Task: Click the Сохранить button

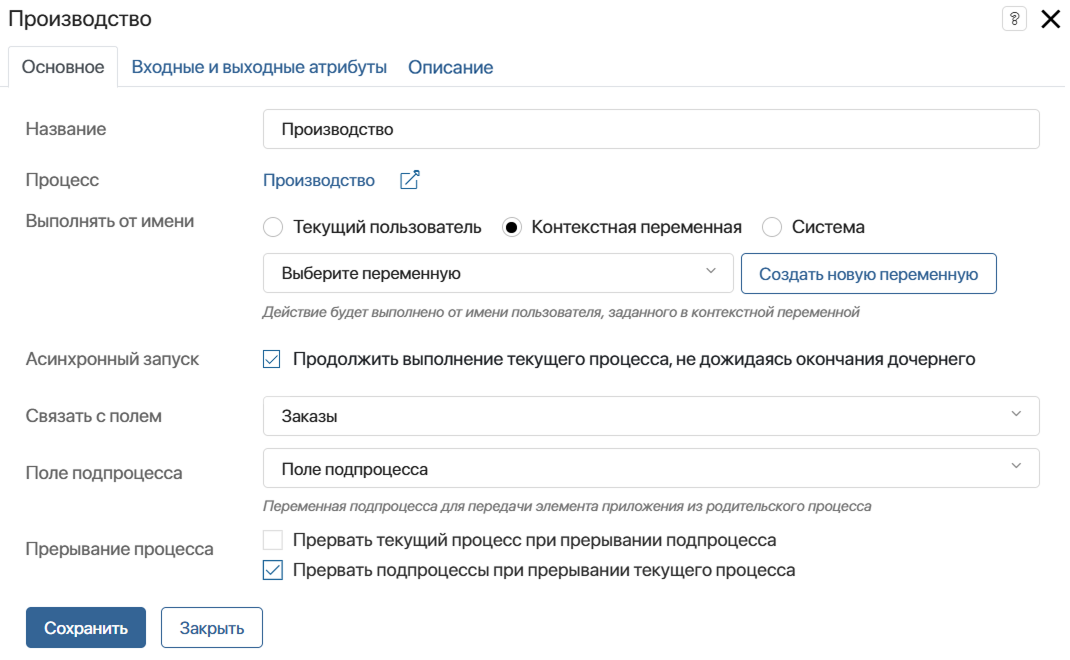Action: pos(86,628)
